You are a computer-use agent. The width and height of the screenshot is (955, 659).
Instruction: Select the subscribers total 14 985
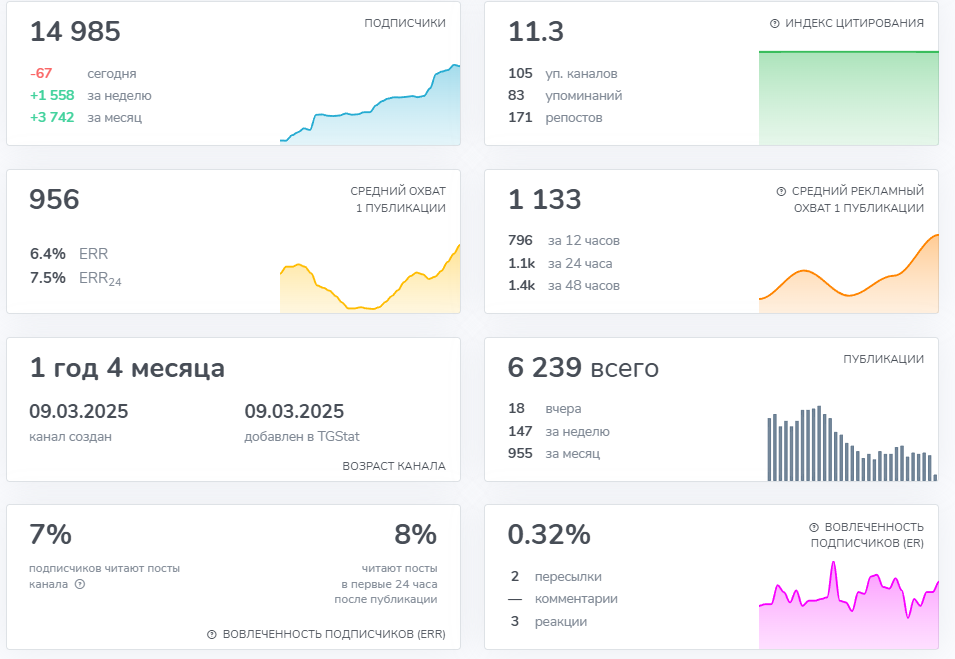pyautogui.click(x=76, y=32)
